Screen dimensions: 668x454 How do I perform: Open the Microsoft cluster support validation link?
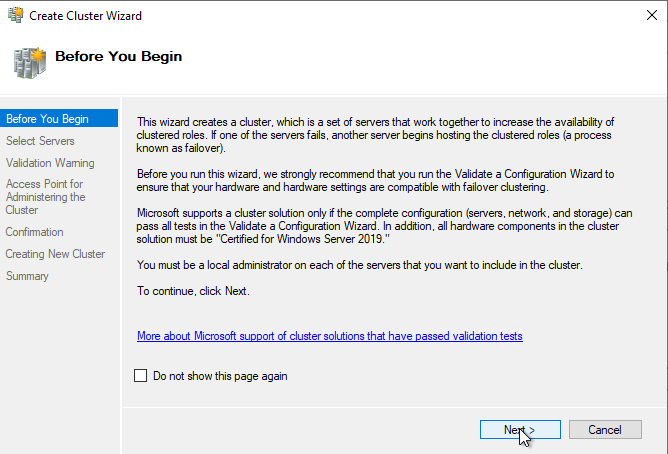tap(330, 336)
